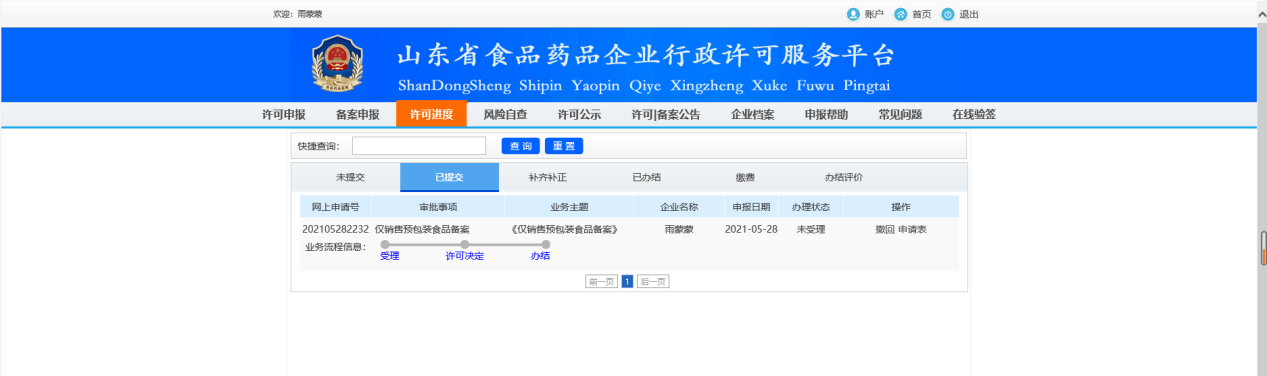1267x376 pixels.
Task: Switch to the 办结评价 tab
Action: click(843, 177)
